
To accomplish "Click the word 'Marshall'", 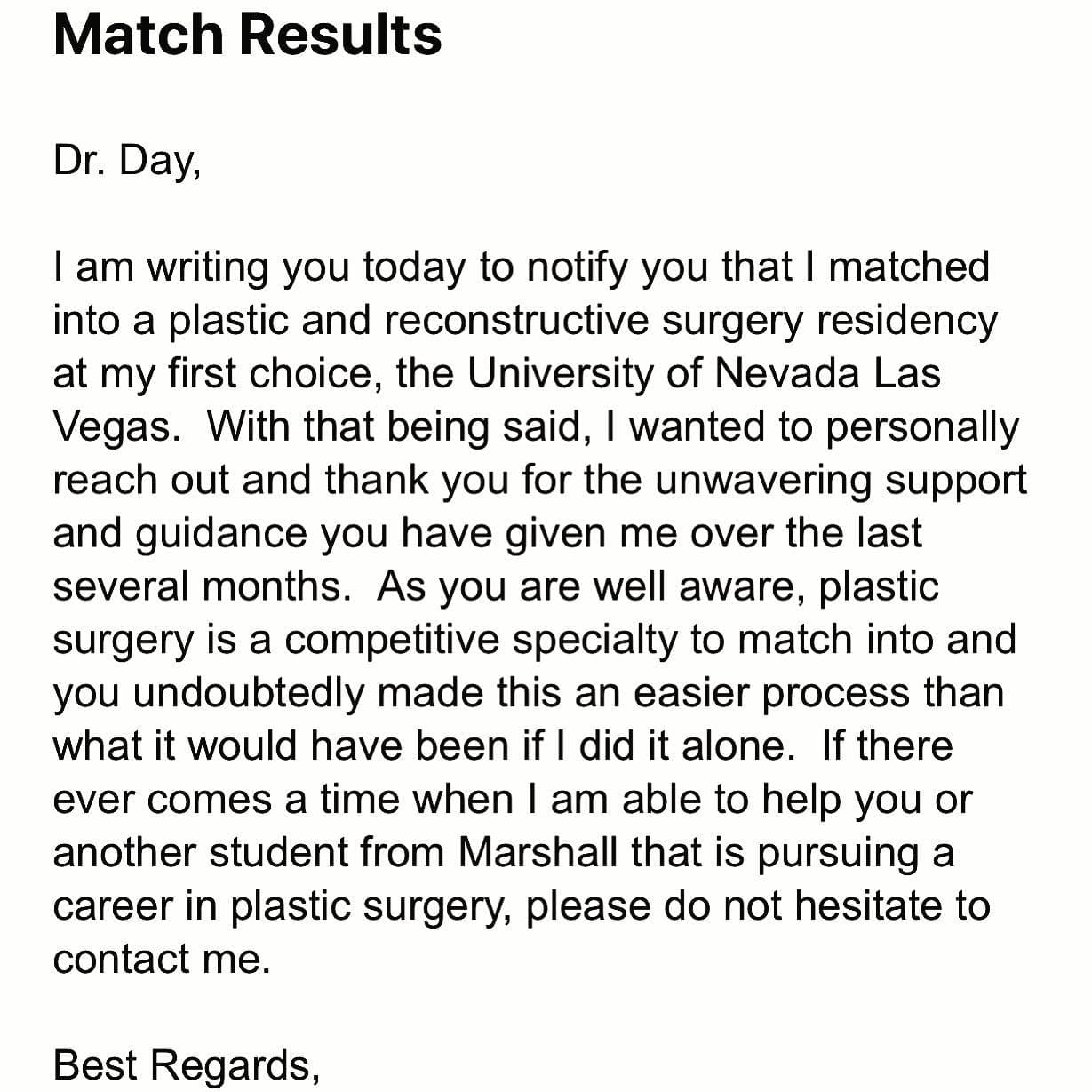I will (538, 853).
